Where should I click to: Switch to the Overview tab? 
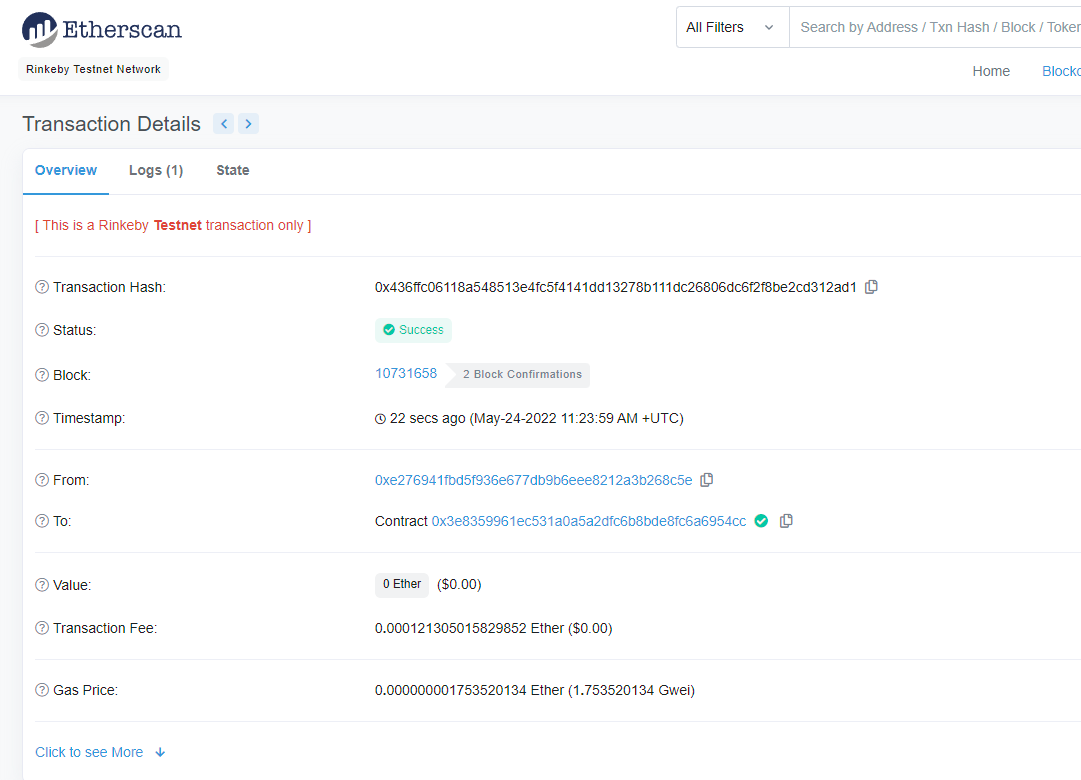pyautogui.click(x=66, y=170)
